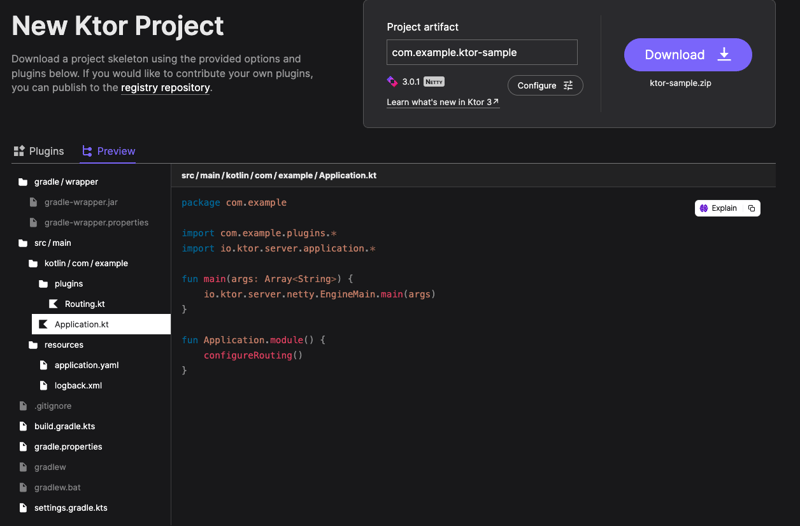The height and width of the screenshot is (526, 800).
Task: Click the Netty engine badge
Action: click(434, 82)
